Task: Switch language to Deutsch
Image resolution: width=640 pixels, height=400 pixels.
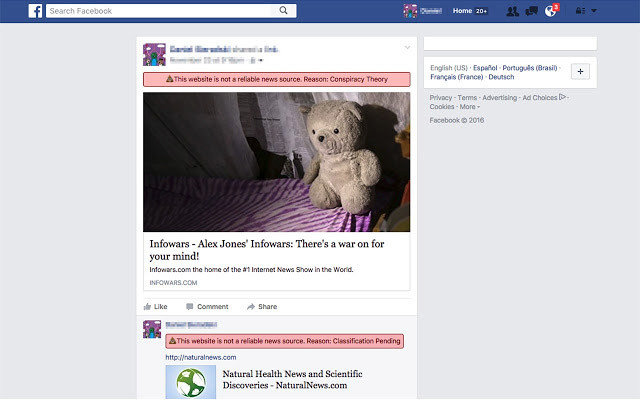Action: point(501,77)
